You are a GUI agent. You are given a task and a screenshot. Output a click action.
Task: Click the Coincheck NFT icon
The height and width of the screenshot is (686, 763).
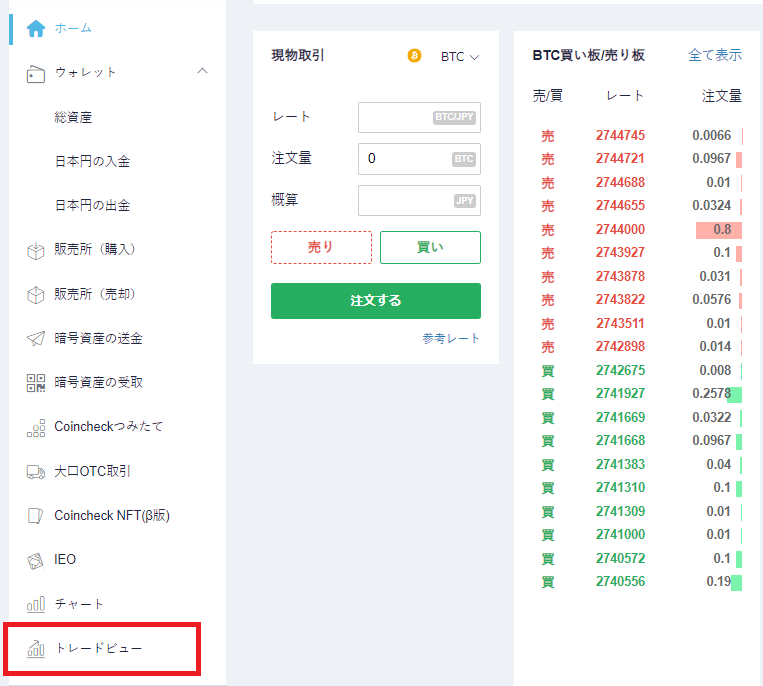coord(36,515)
